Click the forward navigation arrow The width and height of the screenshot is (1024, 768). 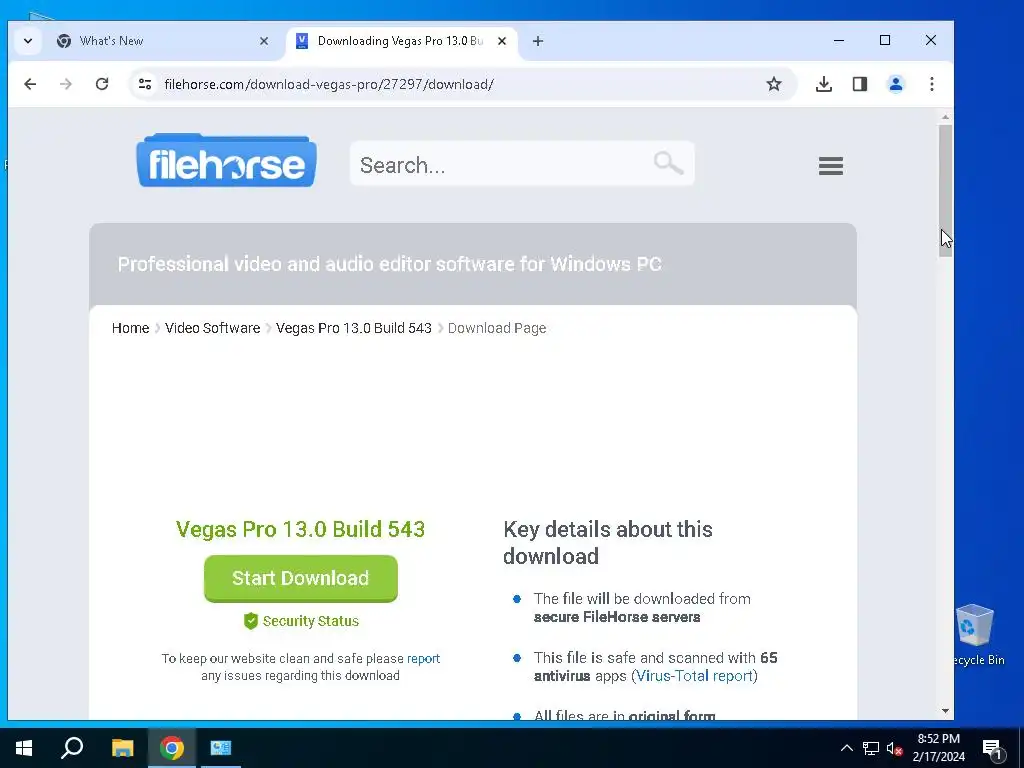(65, 84)
